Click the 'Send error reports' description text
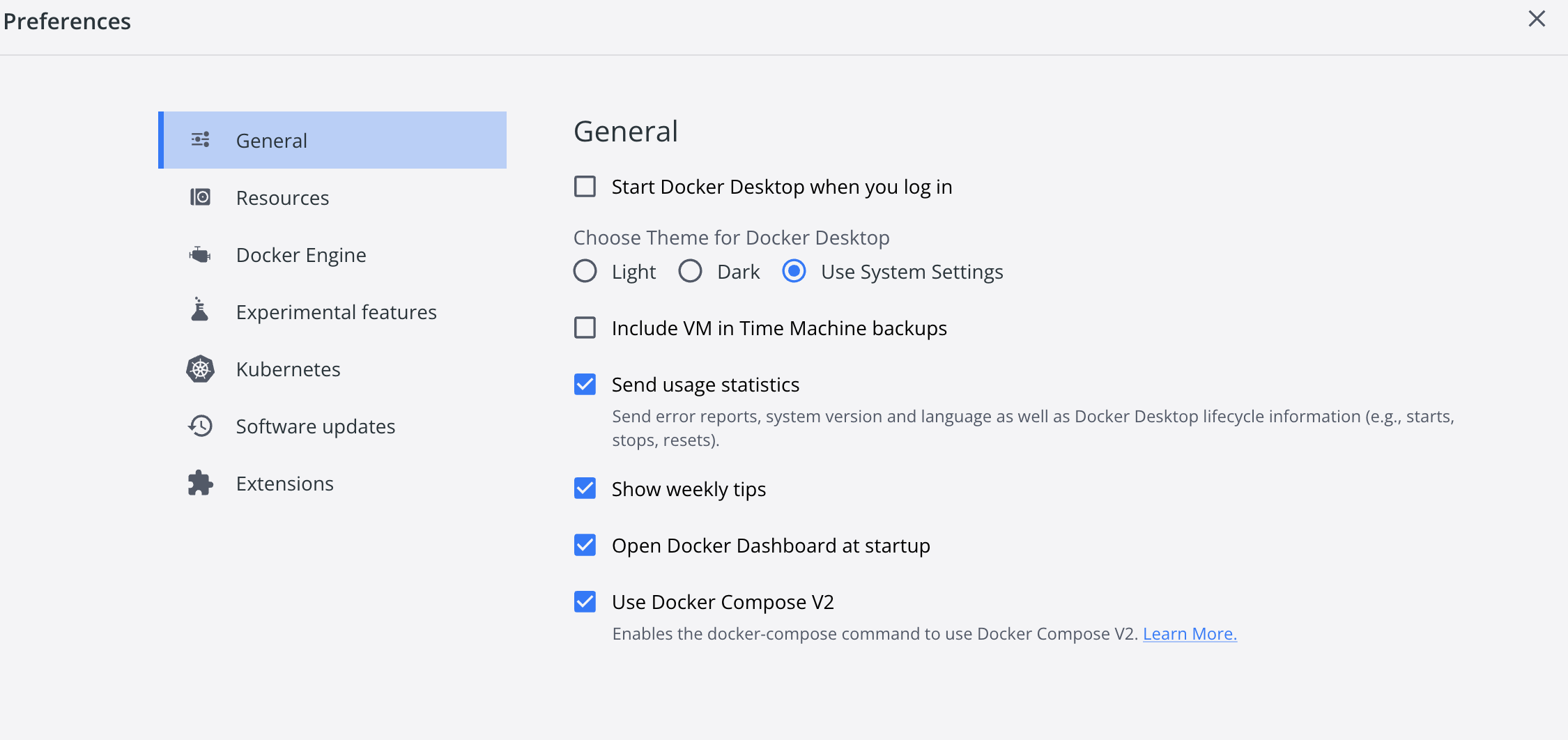 [1033, 428]
